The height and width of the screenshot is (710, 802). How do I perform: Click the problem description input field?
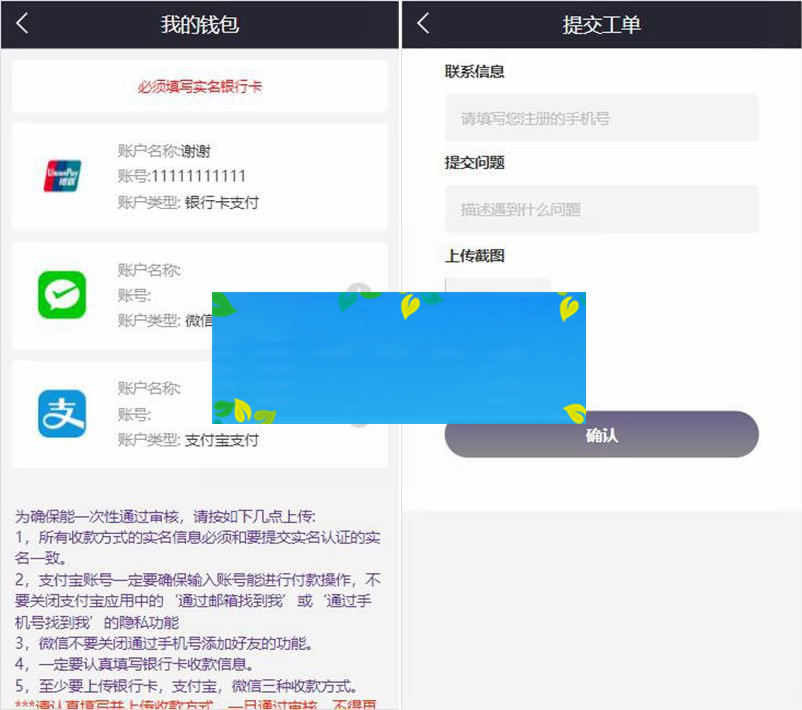coord(601,209)
